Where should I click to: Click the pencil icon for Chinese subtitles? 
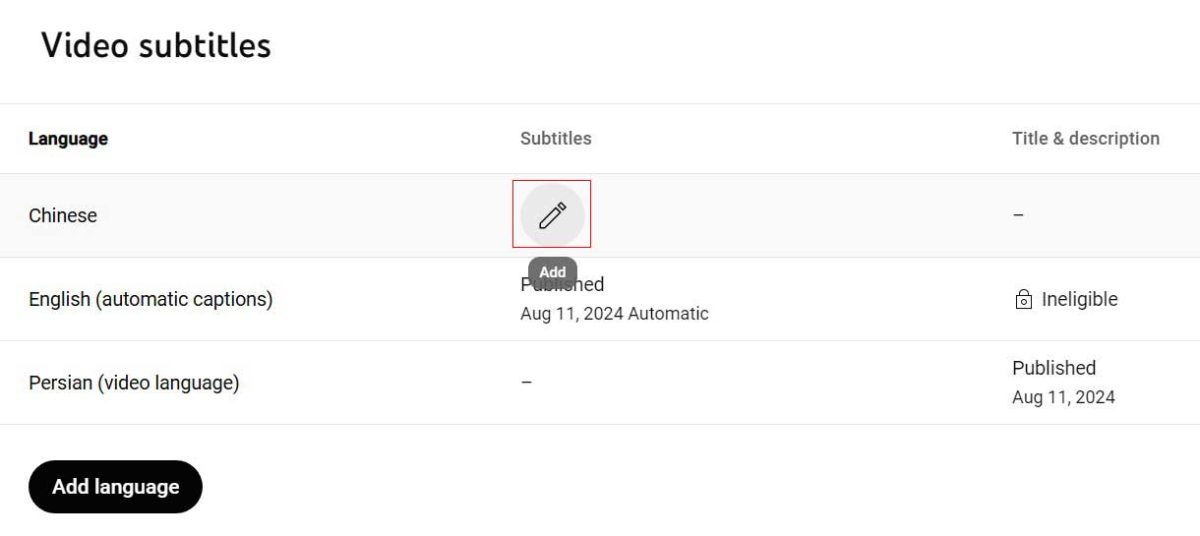pos(552,215)
